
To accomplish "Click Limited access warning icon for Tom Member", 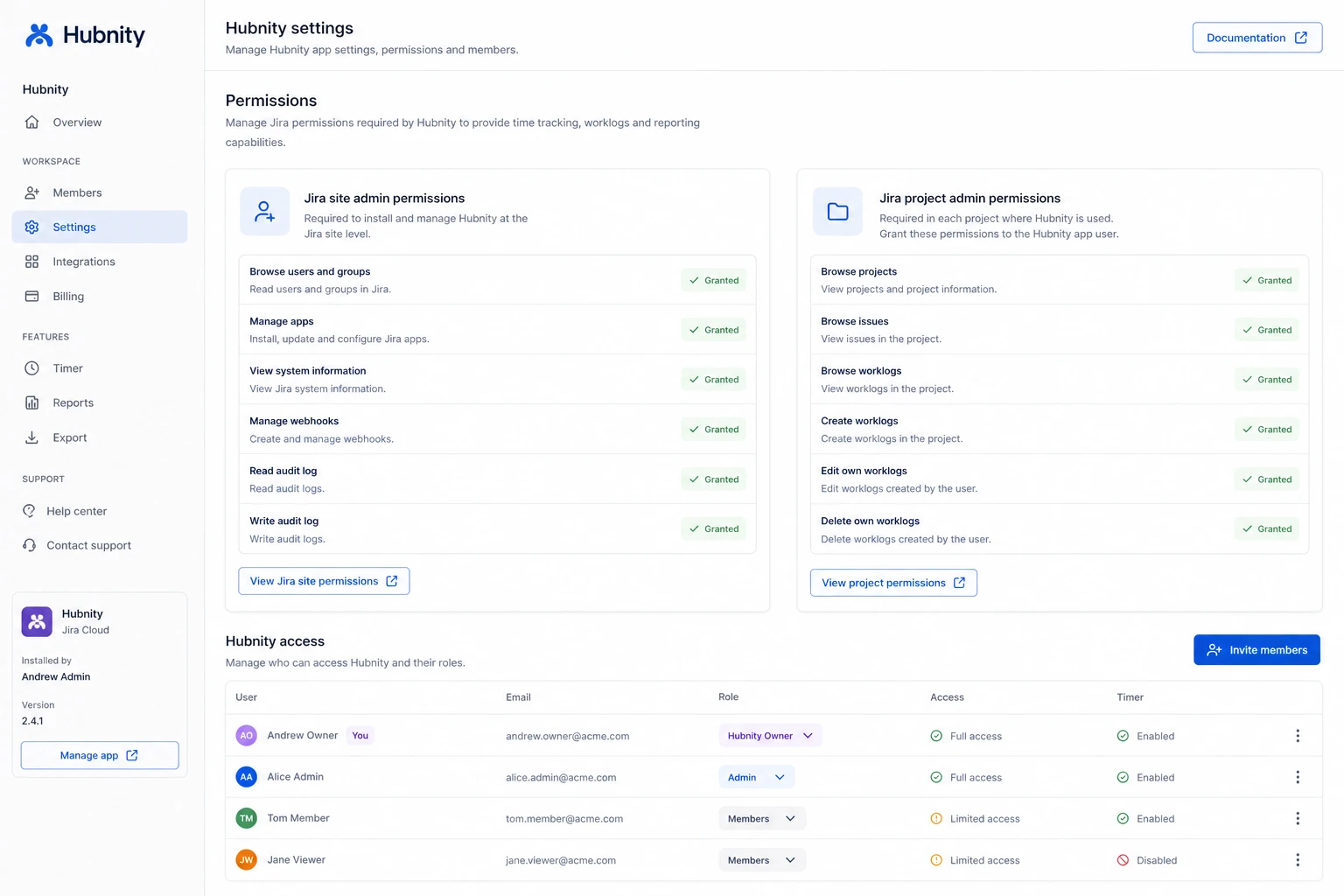I will (936, 818).
